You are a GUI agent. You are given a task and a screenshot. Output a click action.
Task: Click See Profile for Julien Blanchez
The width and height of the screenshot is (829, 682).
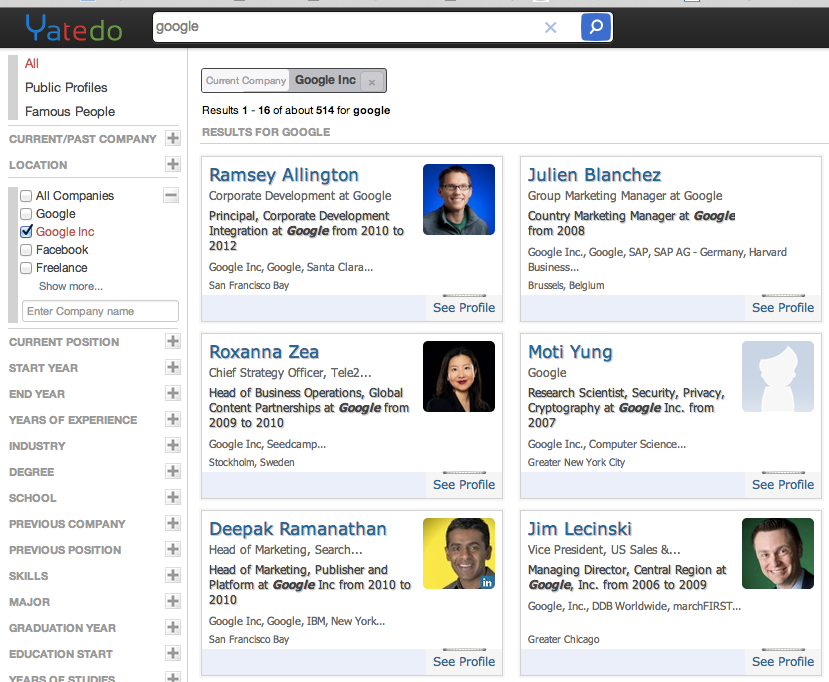(x=782, y=308)
